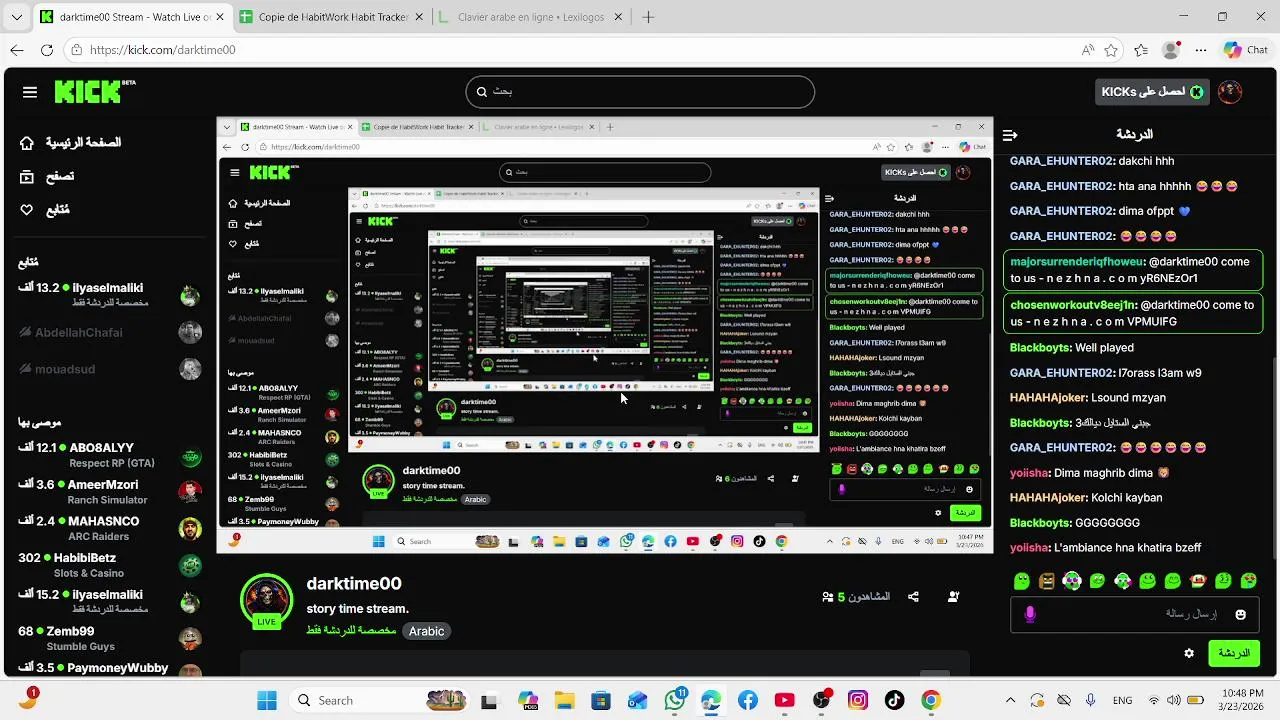Click yoiisha username on Dima maghrib dima message
The image size is (1280, 720).
coord(1028,473)
